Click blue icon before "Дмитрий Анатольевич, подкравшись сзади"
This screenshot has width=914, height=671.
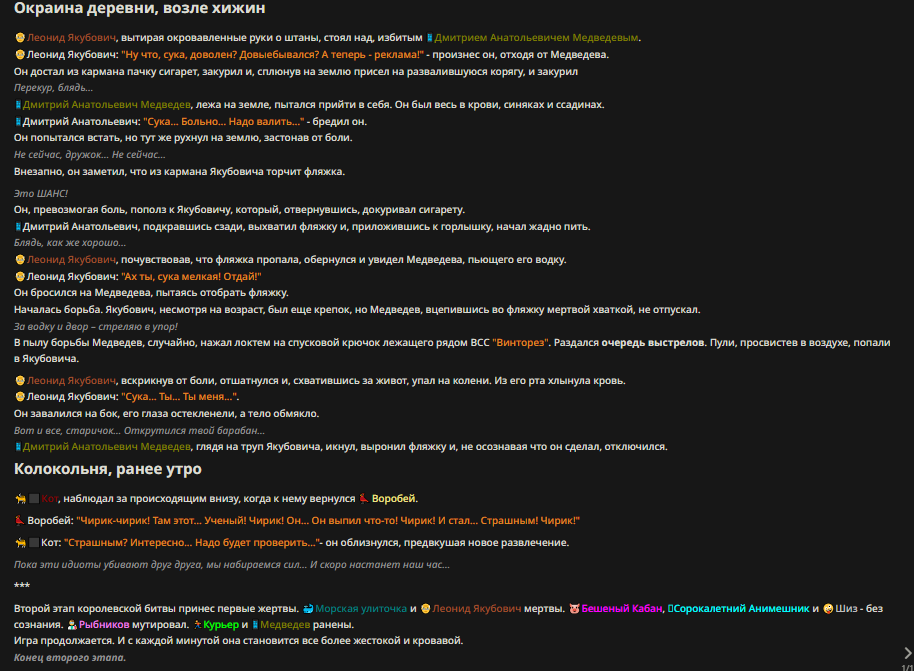(x=18, y=226)
